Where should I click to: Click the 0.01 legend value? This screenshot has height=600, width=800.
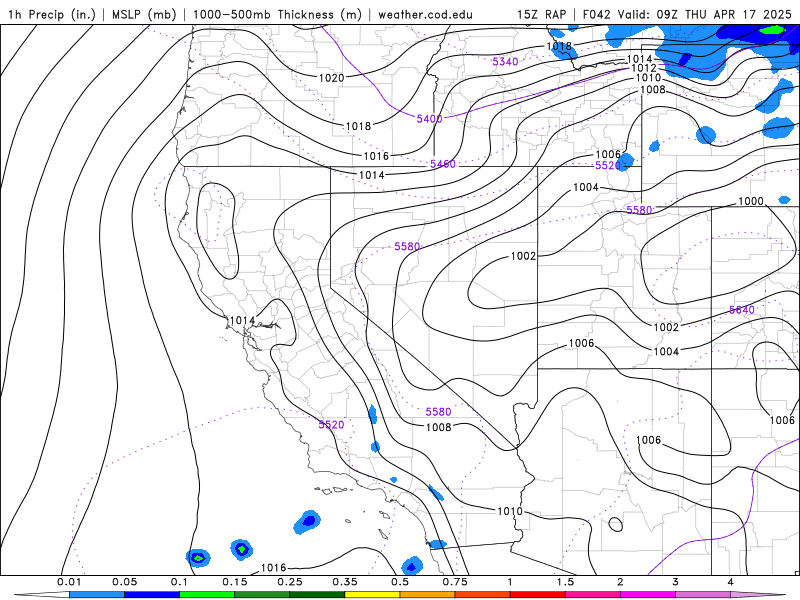[x=69, y=582]
